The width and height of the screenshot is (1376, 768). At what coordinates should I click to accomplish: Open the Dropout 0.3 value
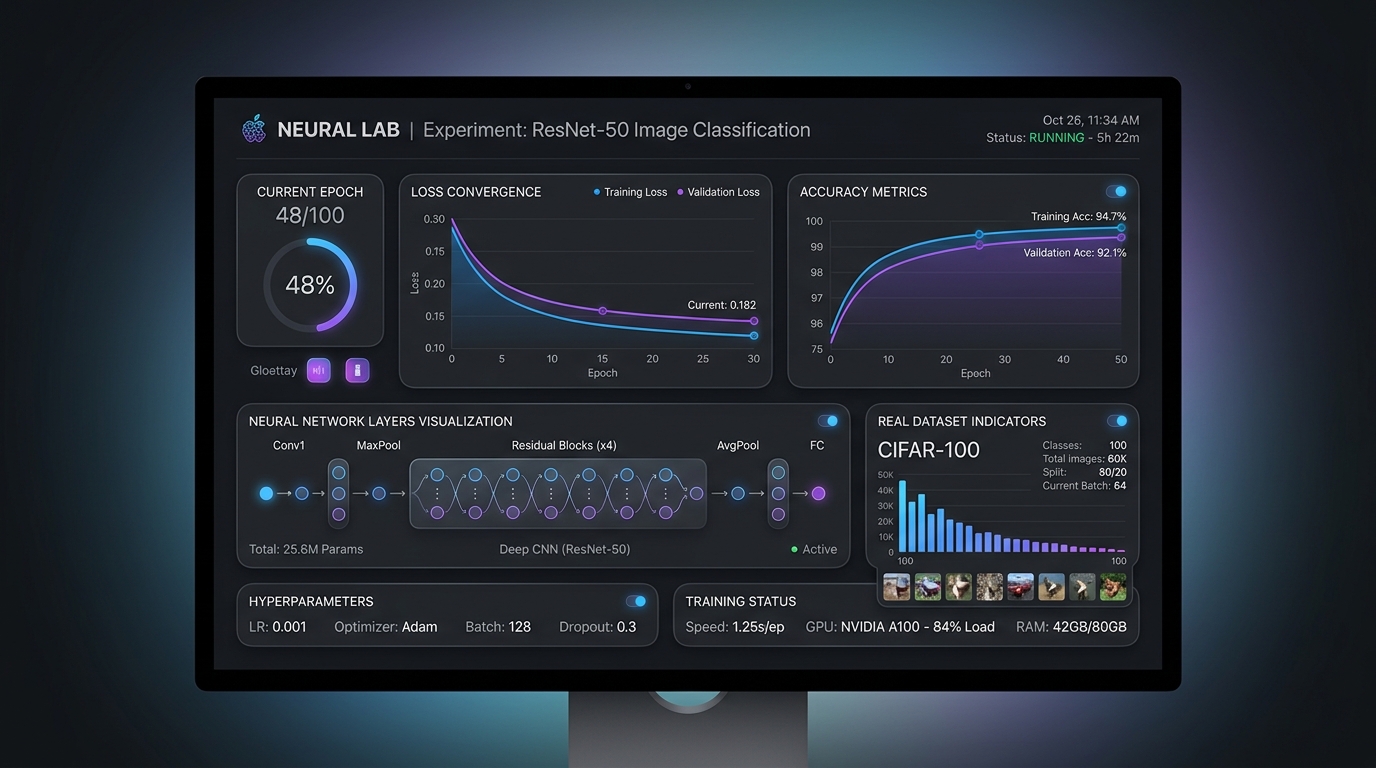click(x=598, y=627)
